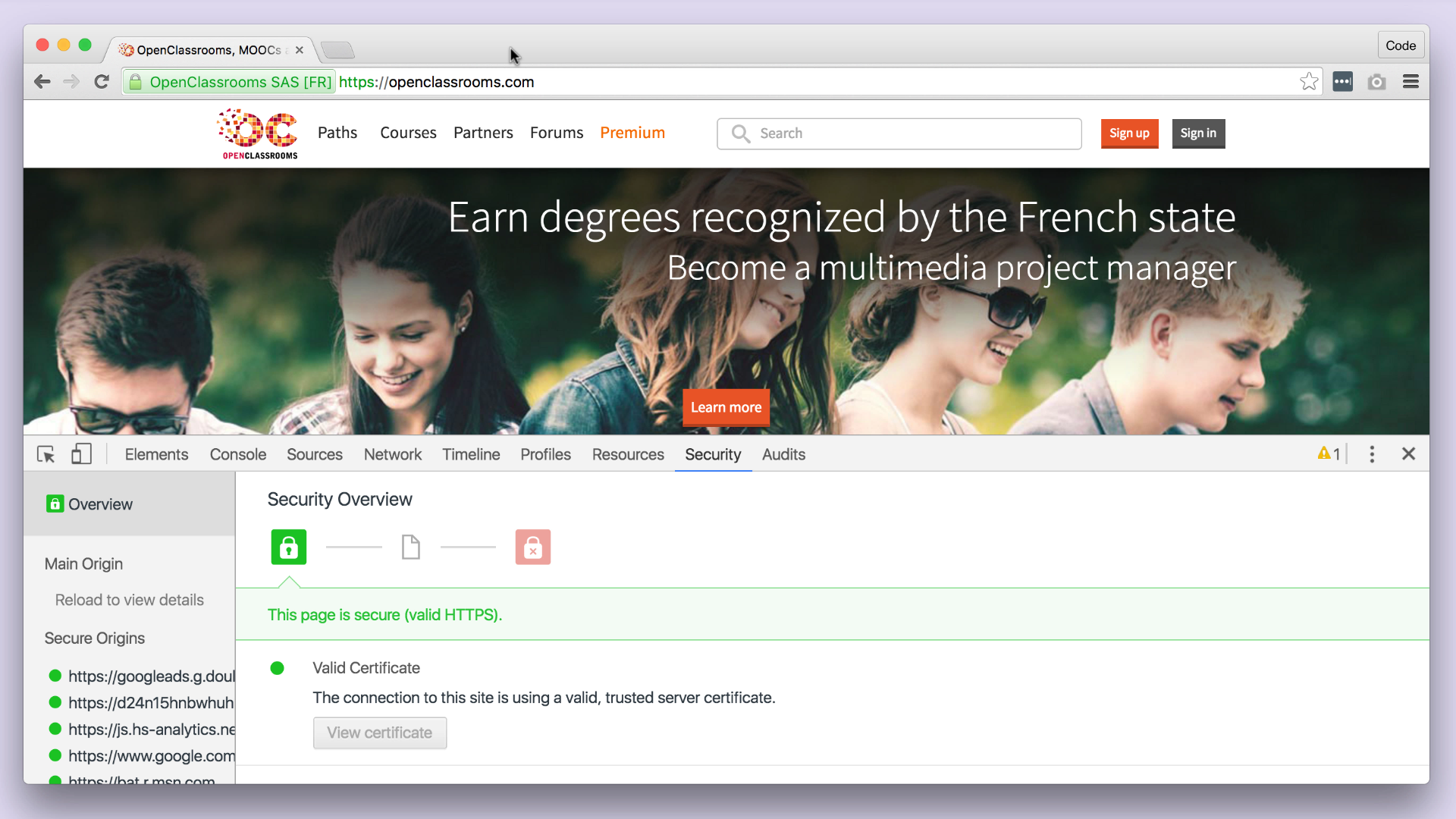The image size is (1456, 819).
Task: Click the Security tab in DevTools
Action: (x=713, y=455)
